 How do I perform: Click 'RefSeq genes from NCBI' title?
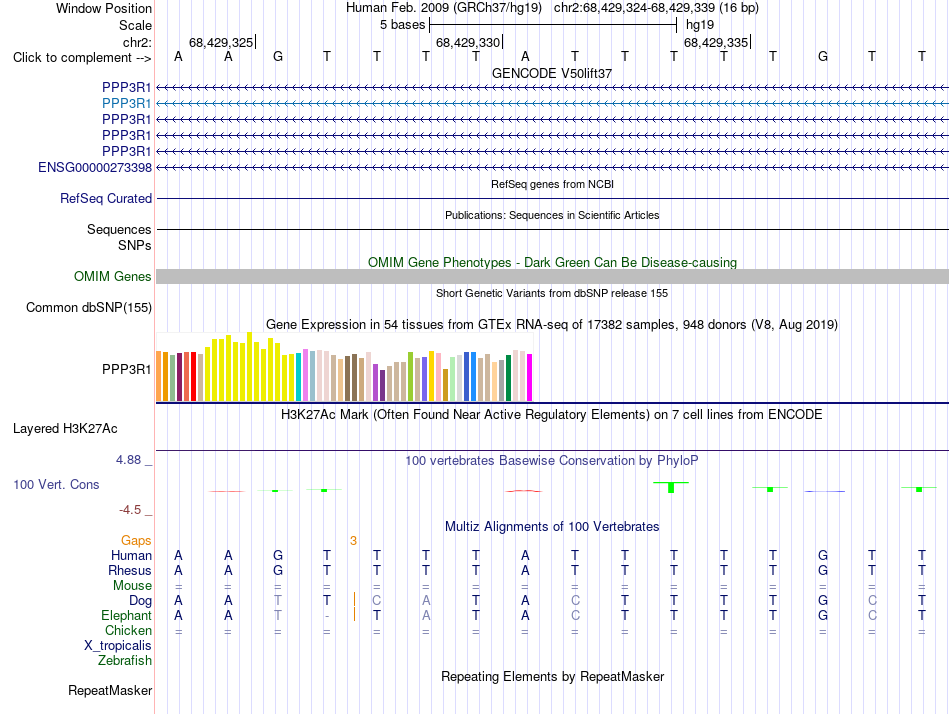point(552,184)
